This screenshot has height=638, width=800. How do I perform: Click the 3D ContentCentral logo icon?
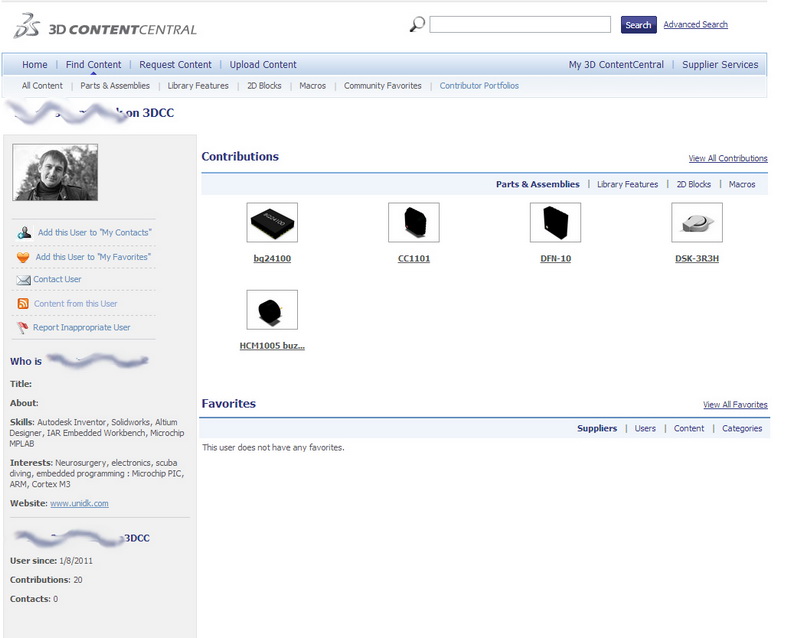click(26, 27)
